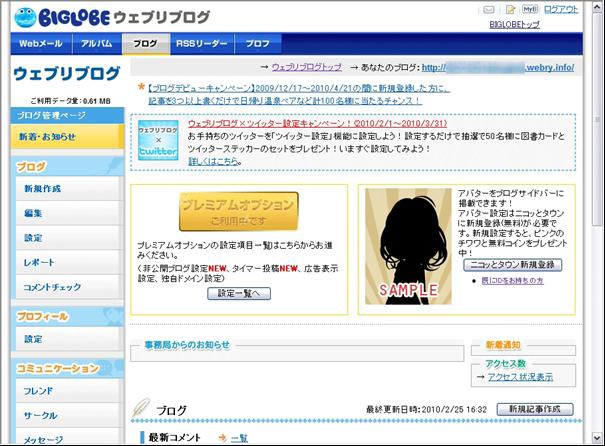Open レポート in the sidebar
The width and height of the screenshot is (605, 446).
[x=69, y=262]
